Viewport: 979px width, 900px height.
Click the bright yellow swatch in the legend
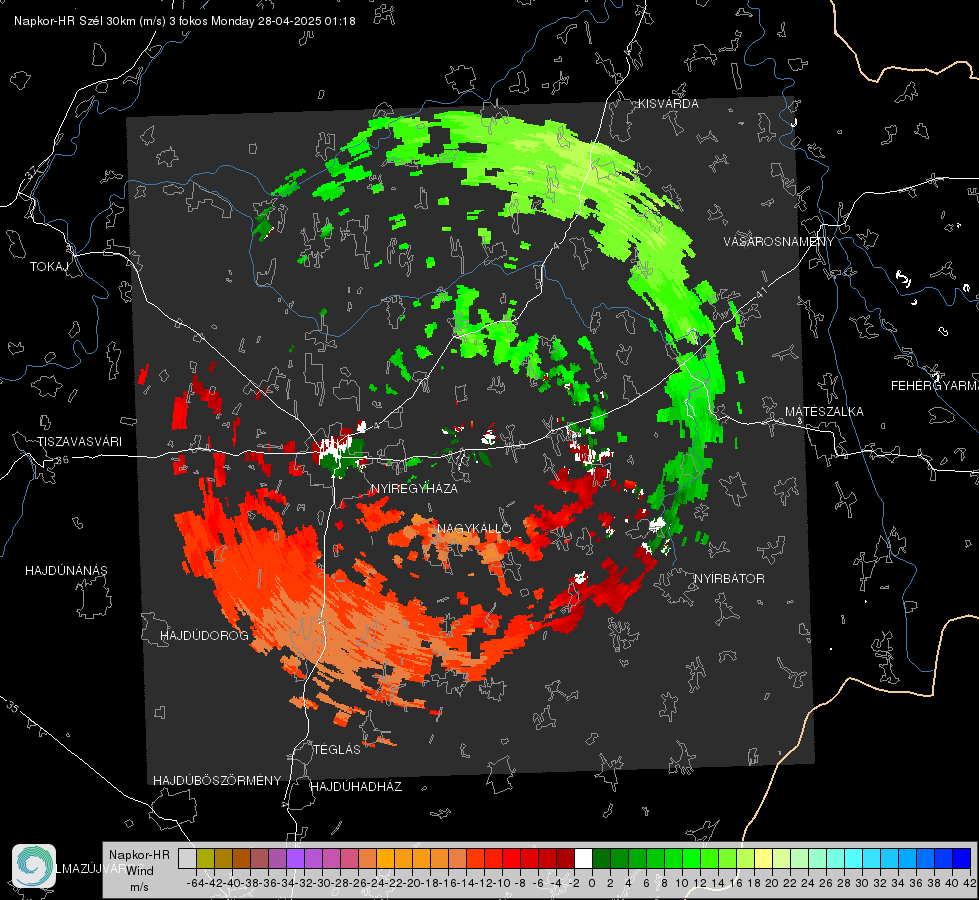pos(763,858)
